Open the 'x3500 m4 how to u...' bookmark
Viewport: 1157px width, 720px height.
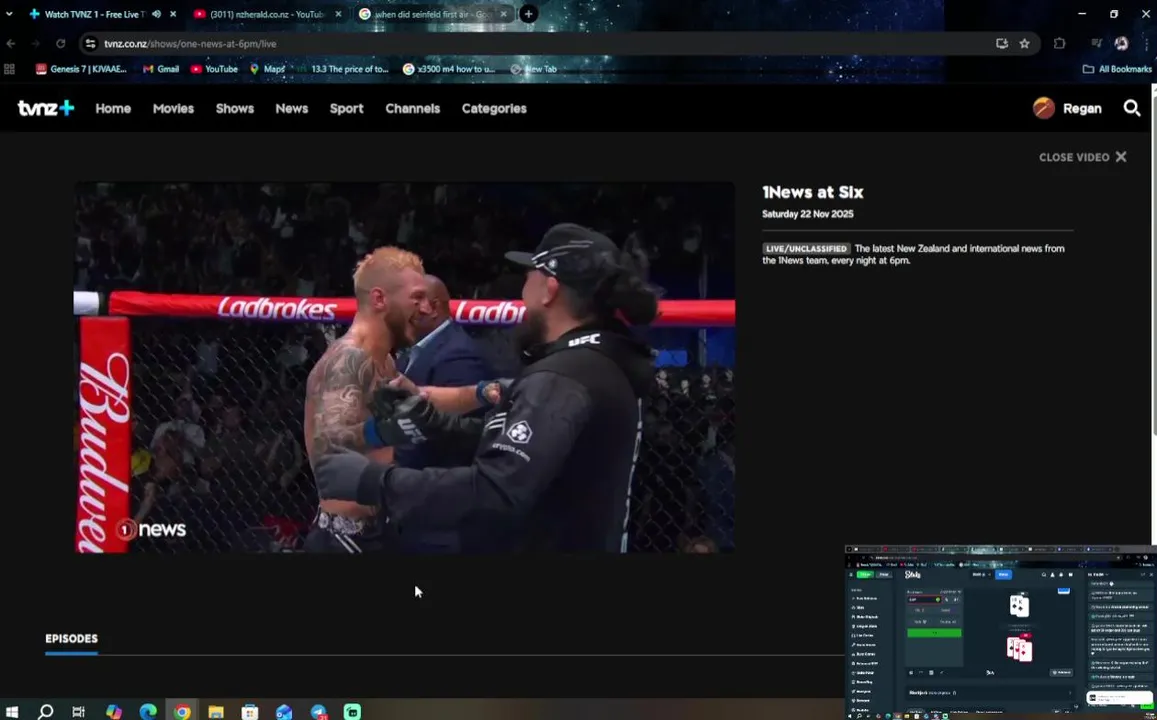[x=449, y=69]
